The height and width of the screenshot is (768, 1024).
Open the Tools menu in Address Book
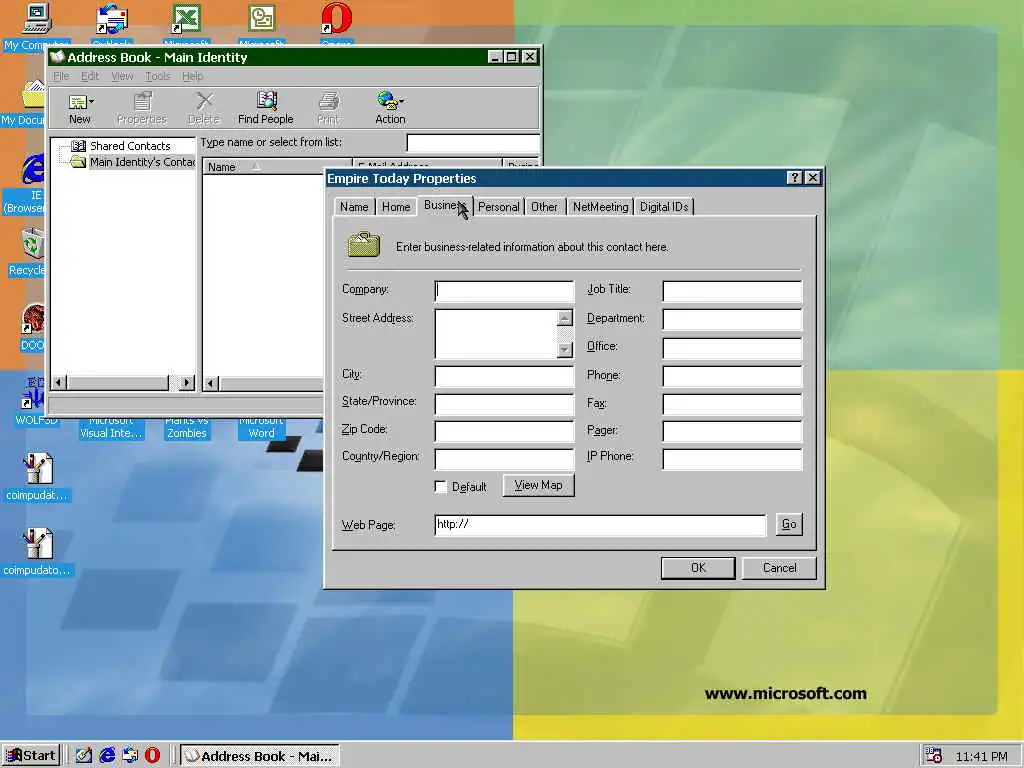pos(157,76)
